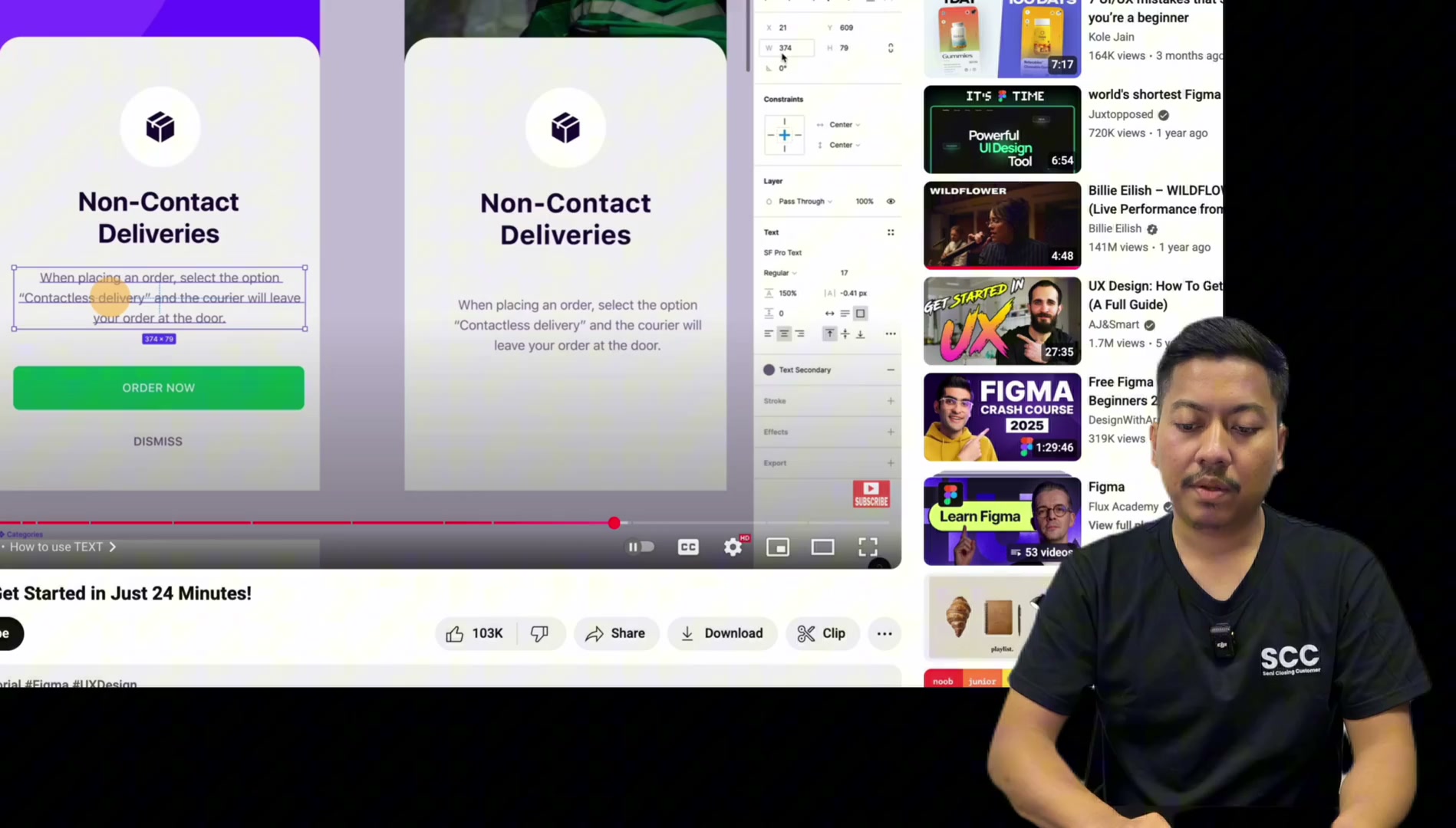Click constrain proportions link icon
Screen dimensions: 1456x828
point(891,48)
